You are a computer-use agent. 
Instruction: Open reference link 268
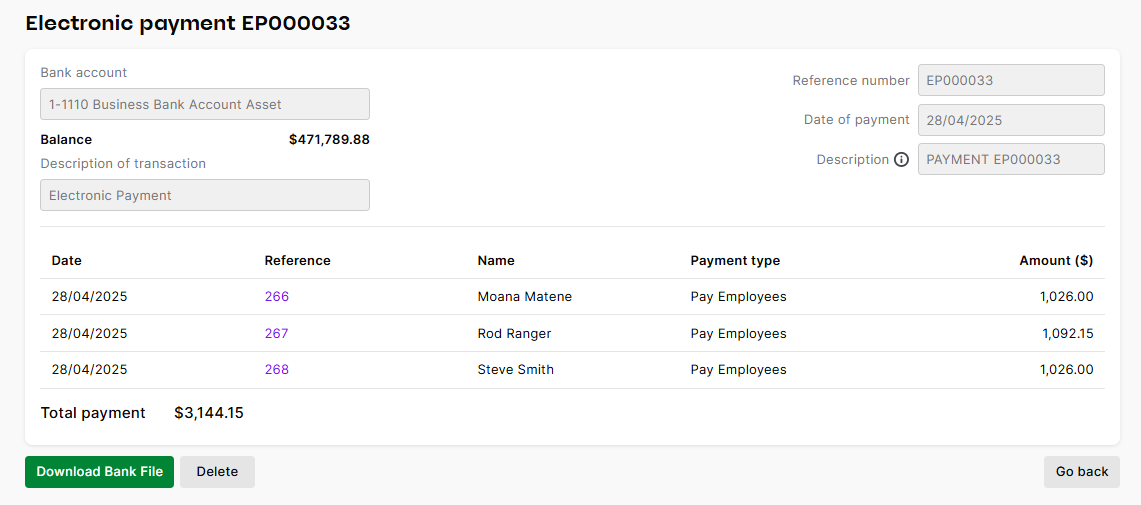pos(277,370)
